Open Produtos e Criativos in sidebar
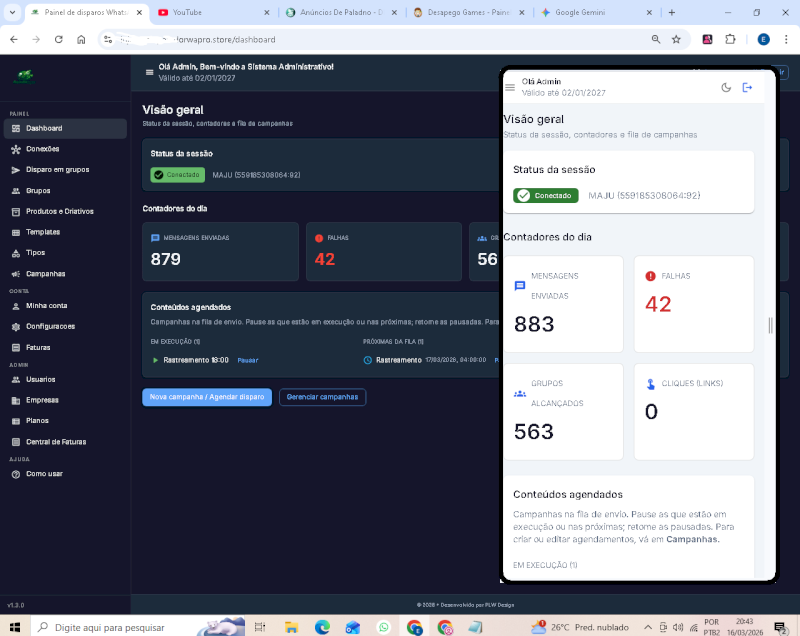800x636 pixels. tap(59, 211)
